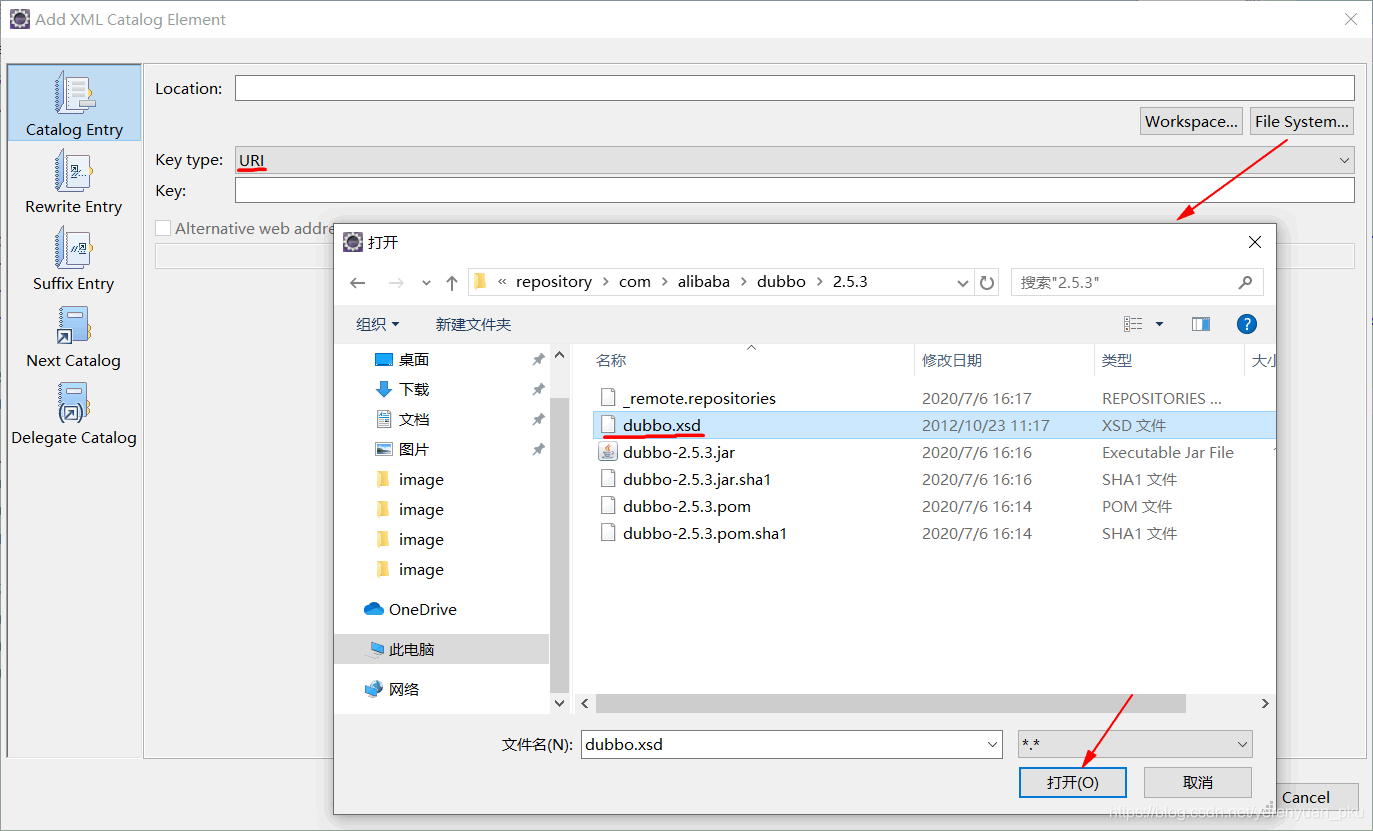Screen dimensions: 1373x831
Task: Select the dubbo-2.5.3.pom.sha1 file
Action: 705,533
